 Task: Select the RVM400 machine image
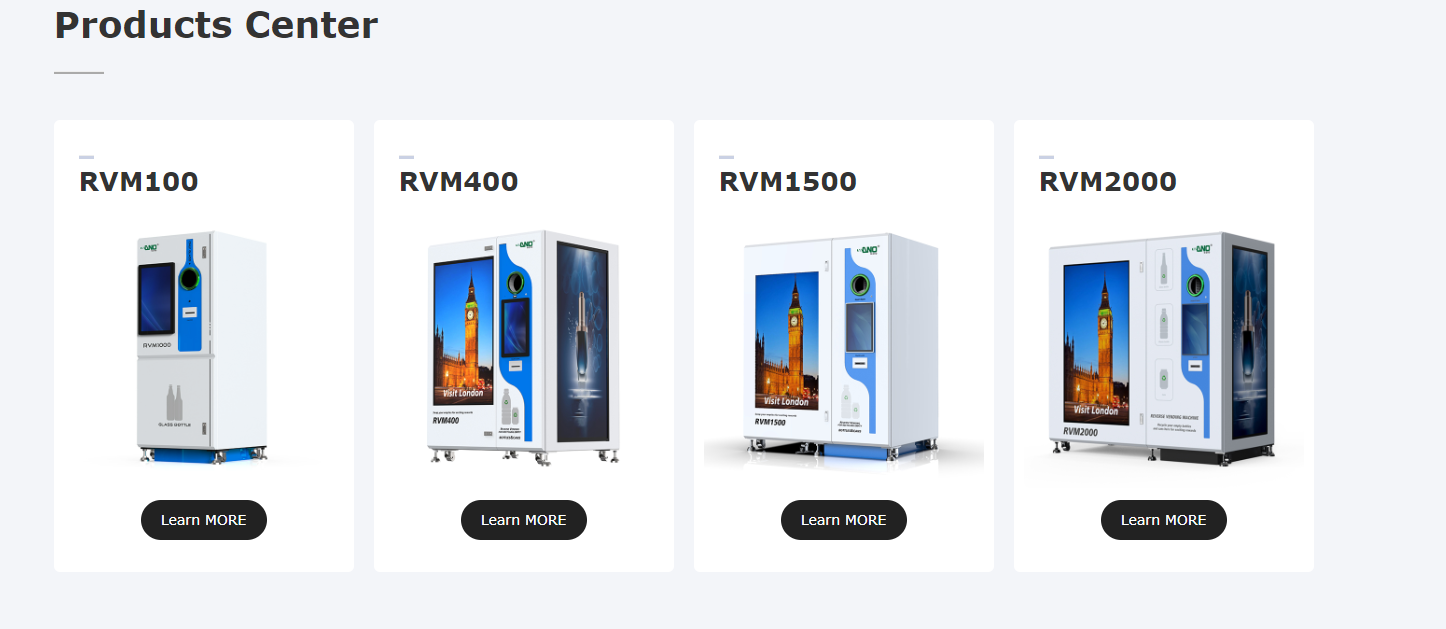pos(524,348)
